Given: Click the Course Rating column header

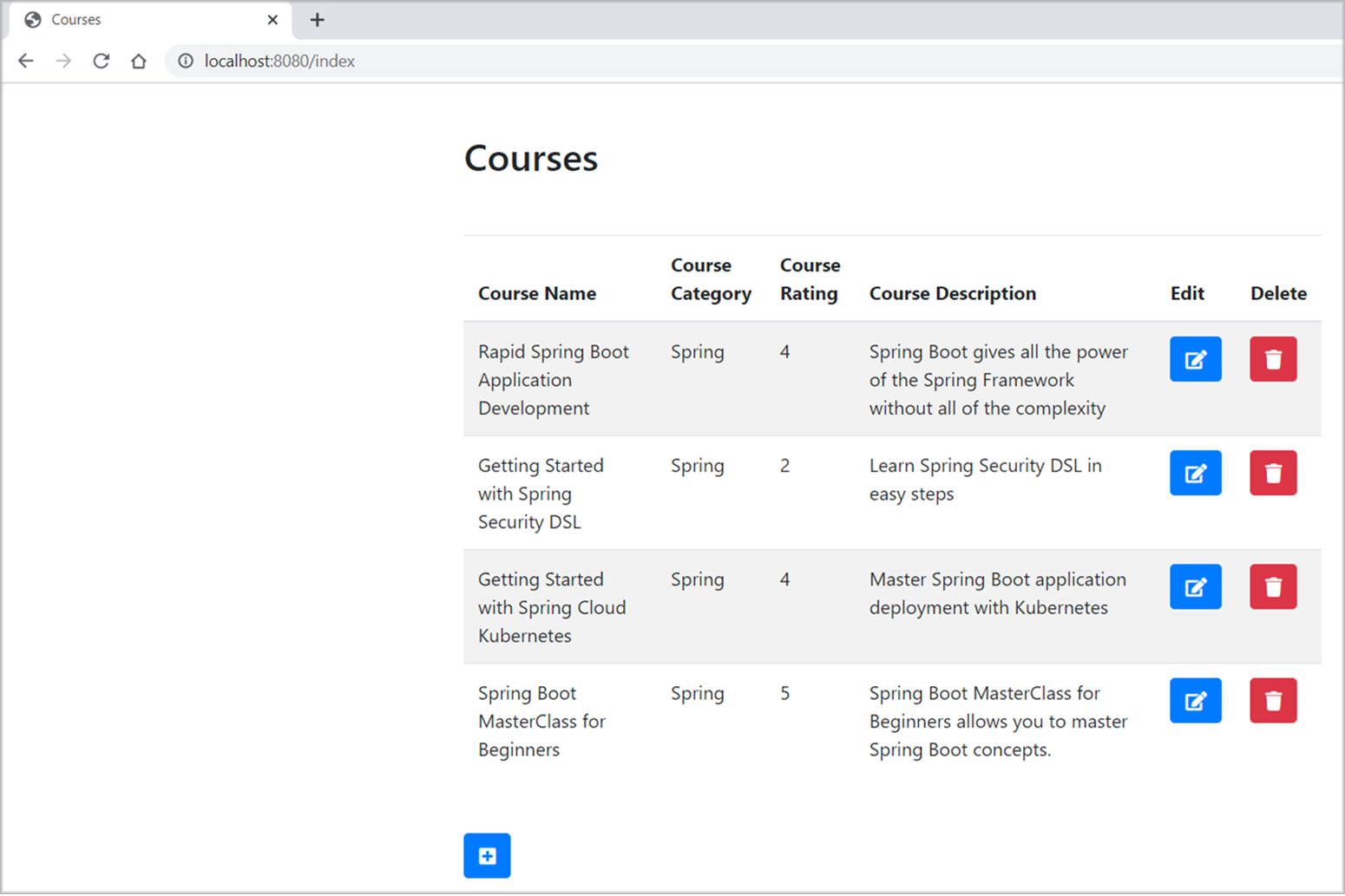Looking at the screenshot, I should pyautogui.click(x=808, y=279).
